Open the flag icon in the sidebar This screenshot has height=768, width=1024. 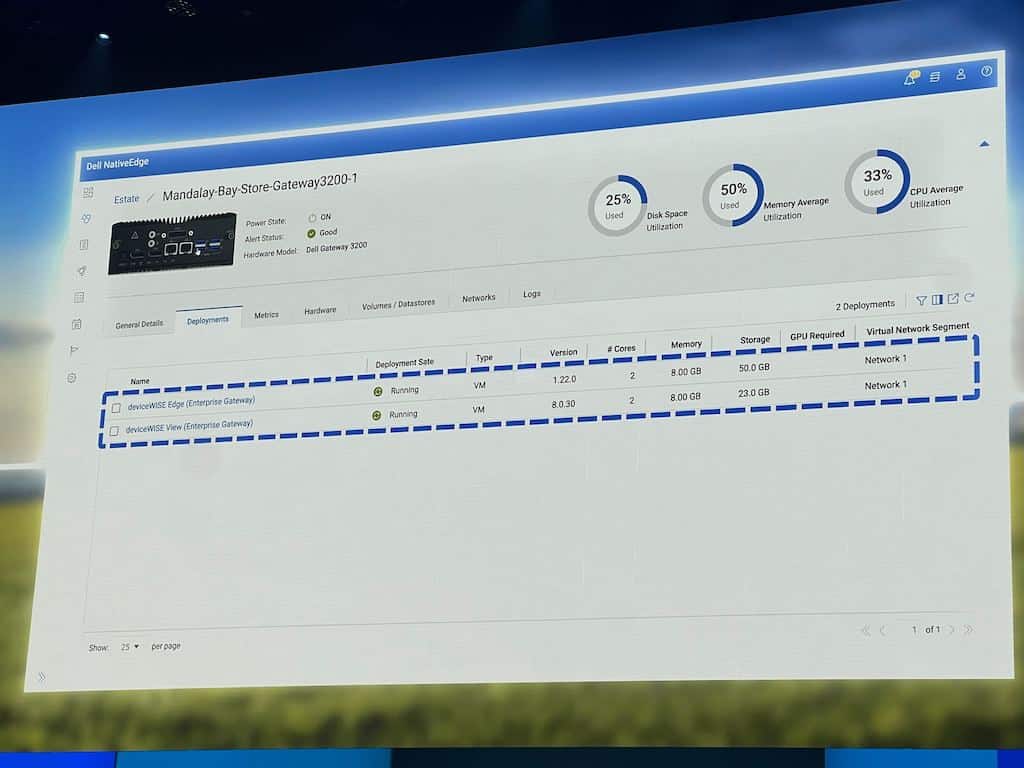point(74,350)
